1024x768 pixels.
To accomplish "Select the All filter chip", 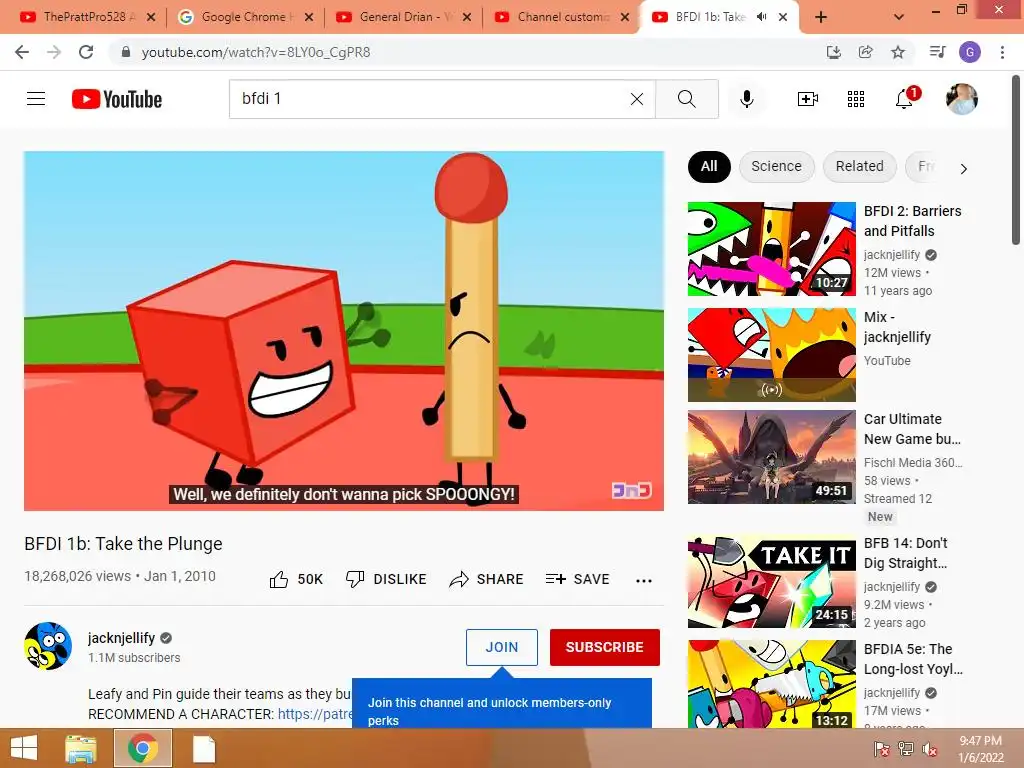I will click(x=709, y=167).
